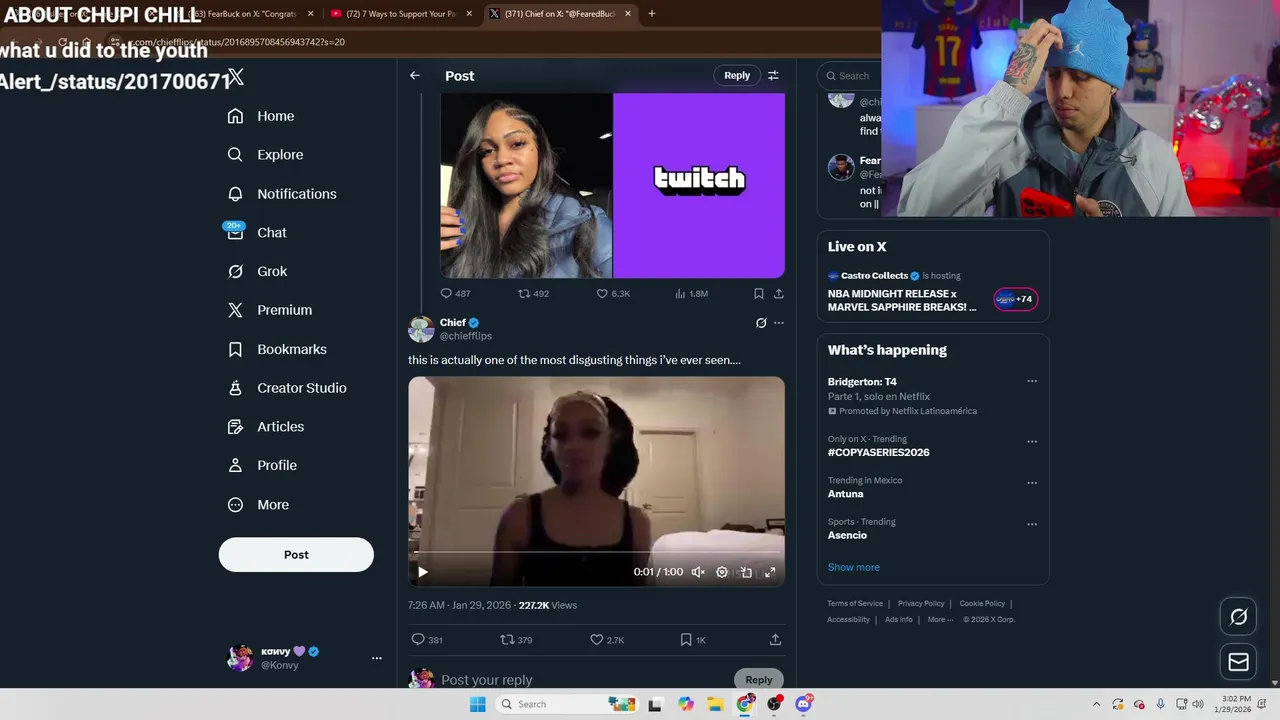
Task: Open Discord from taskbar
Action: click(804, 704)
